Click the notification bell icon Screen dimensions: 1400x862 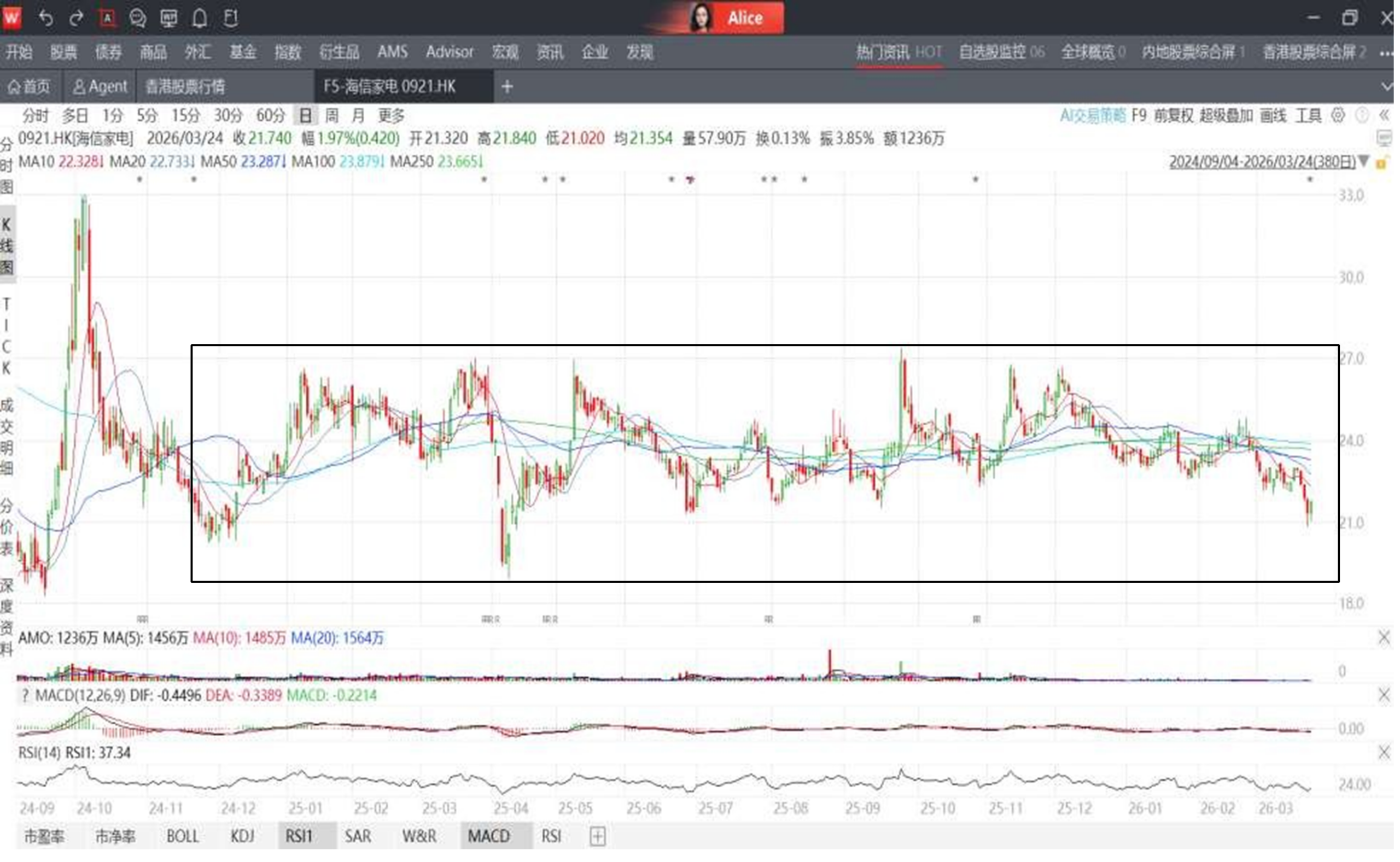coord(199,18)
